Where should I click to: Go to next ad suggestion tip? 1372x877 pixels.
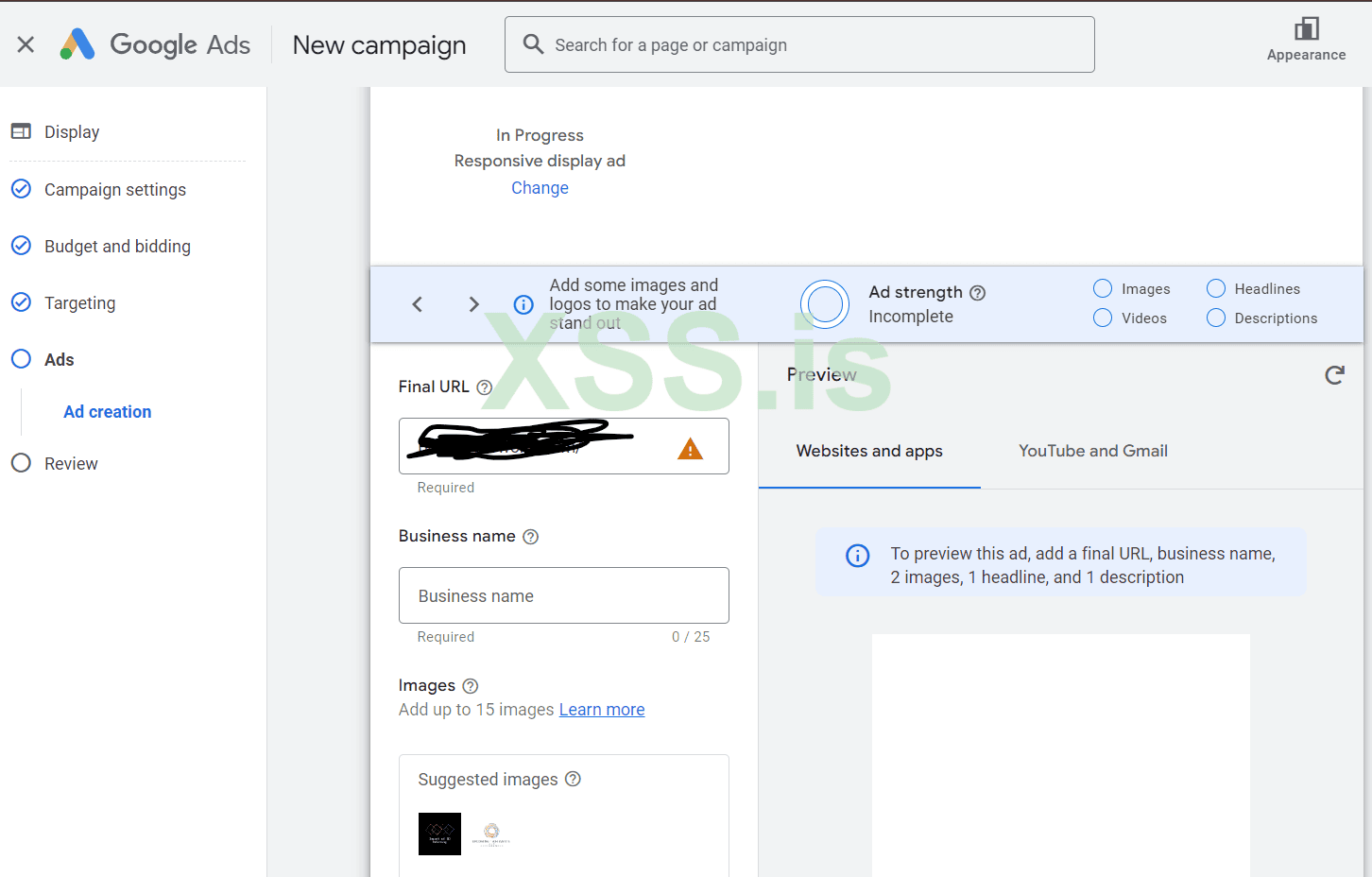pyautogui.click(x=474, y=304)
